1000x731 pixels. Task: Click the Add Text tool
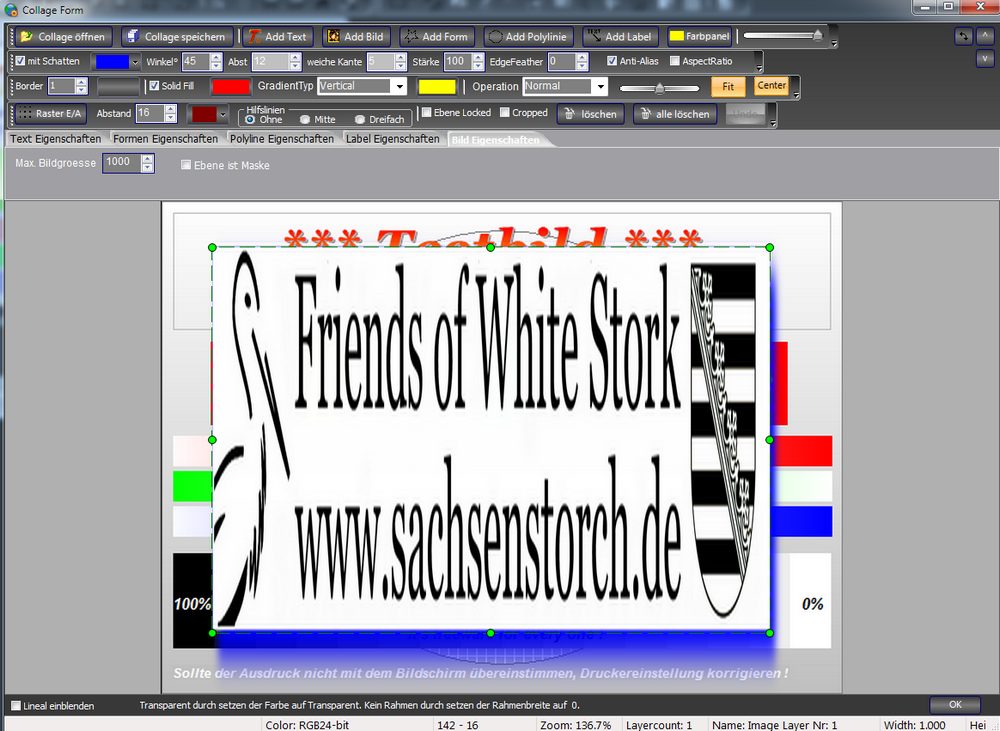click(x=279, y=36)
